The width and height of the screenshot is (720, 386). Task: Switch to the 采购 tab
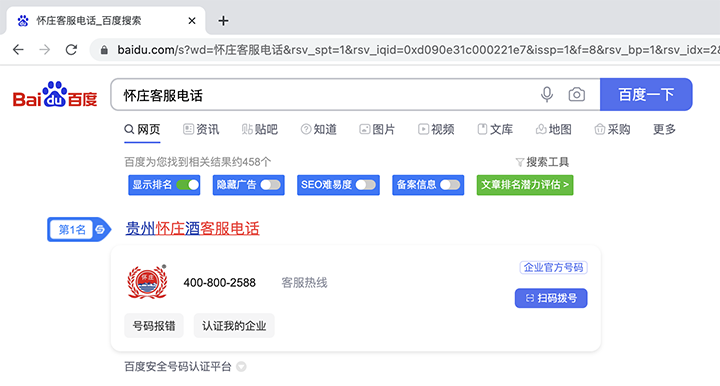click(x=612, y=129)
